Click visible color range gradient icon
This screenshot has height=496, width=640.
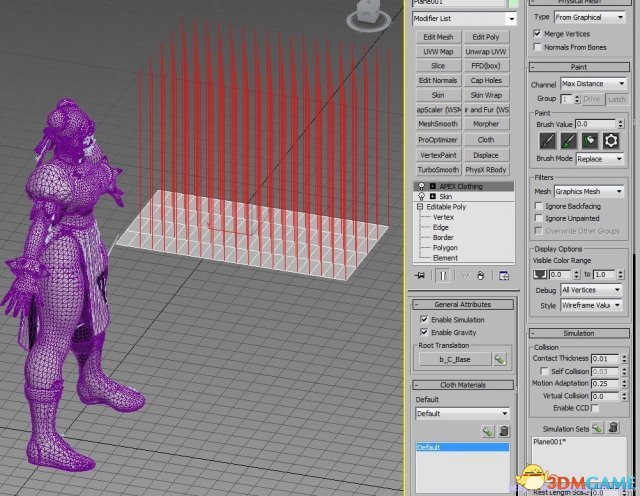pyautogui.click(x=540, y=274)
